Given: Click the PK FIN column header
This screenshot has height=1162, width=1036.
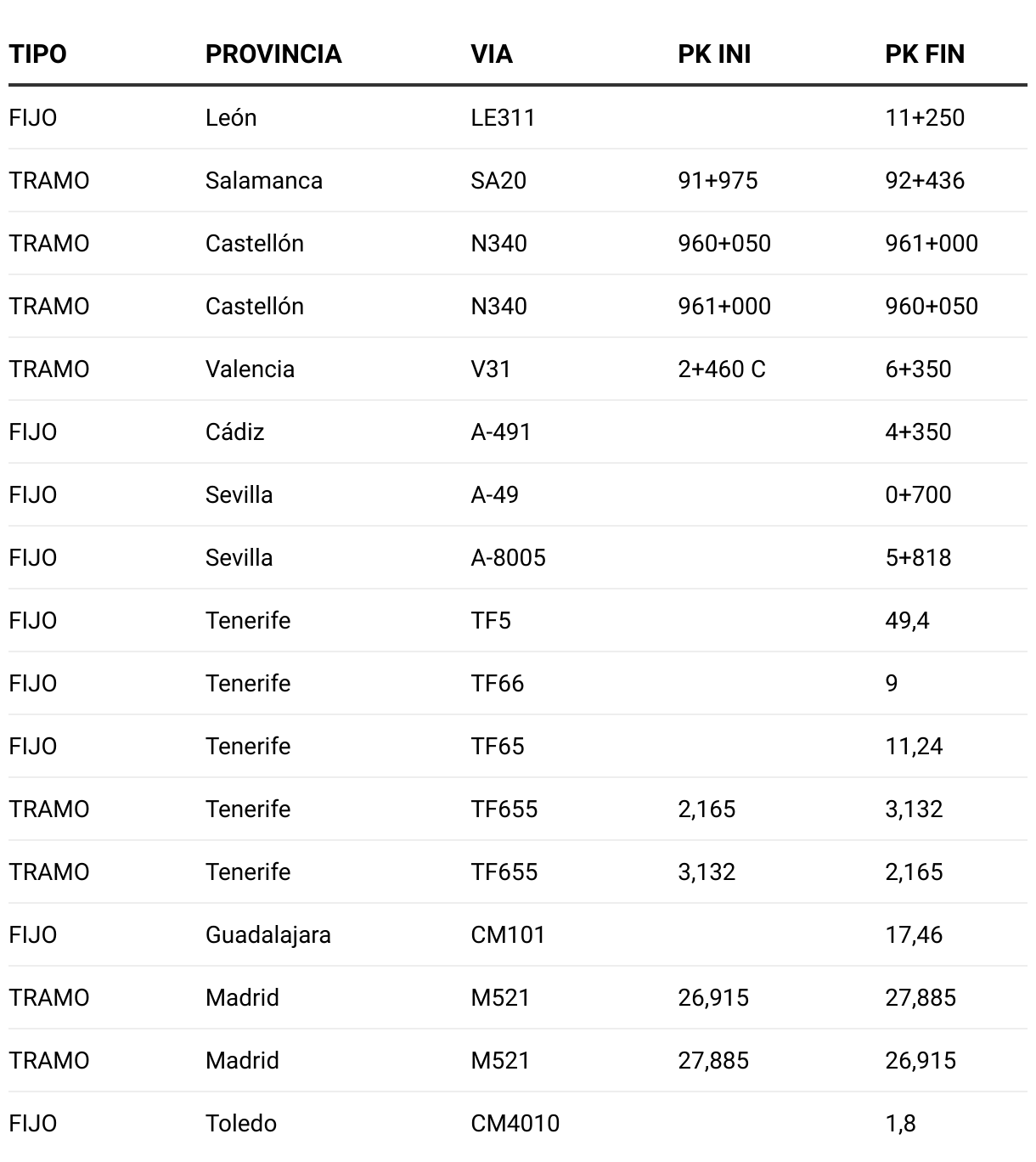Looking at the screenshot, I should pyautogui.click(x=925, y=54).
